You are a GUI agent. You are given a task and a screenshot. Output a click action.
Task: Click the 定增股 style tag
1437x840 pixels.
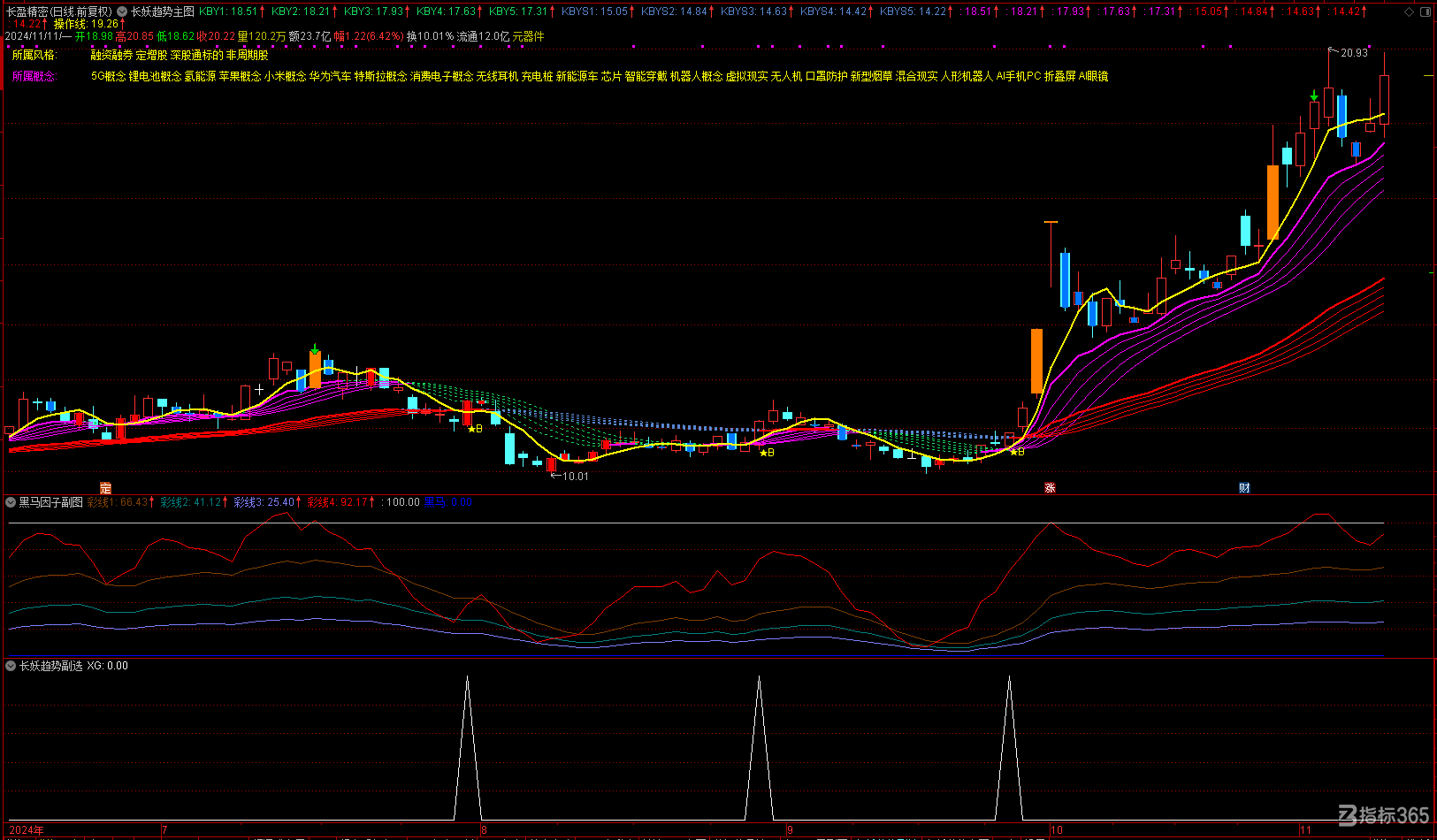151,55
